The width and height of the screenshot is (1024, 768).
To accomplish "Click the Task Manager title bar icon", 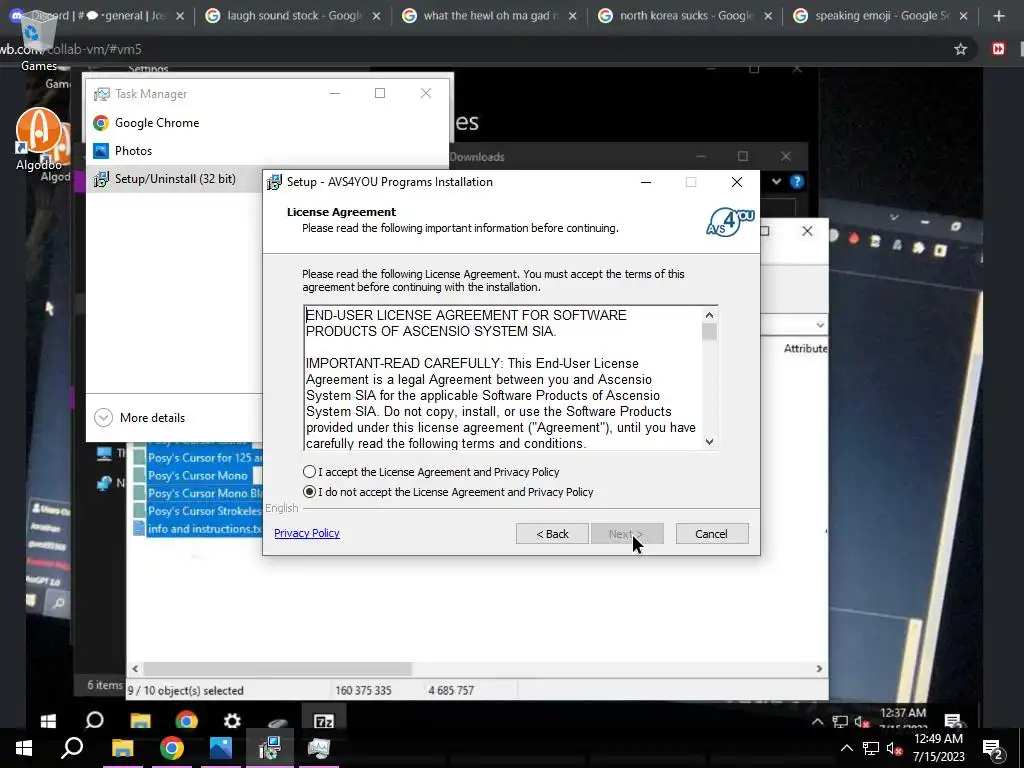I will point(102,94).
